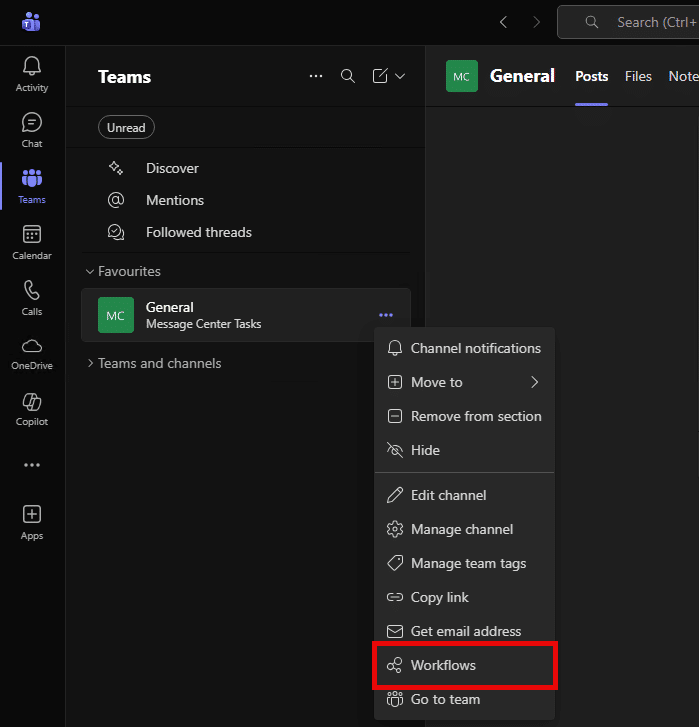Hide the channel from the list
699x727 pixels.
coord(425,450)
